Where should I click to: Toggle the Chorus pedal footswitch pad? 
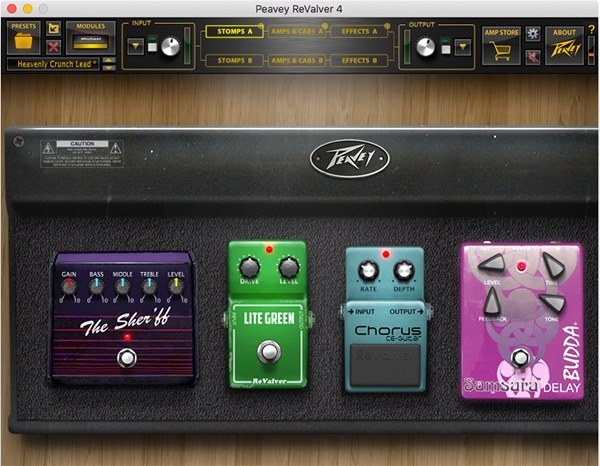(x=385, y=365)
